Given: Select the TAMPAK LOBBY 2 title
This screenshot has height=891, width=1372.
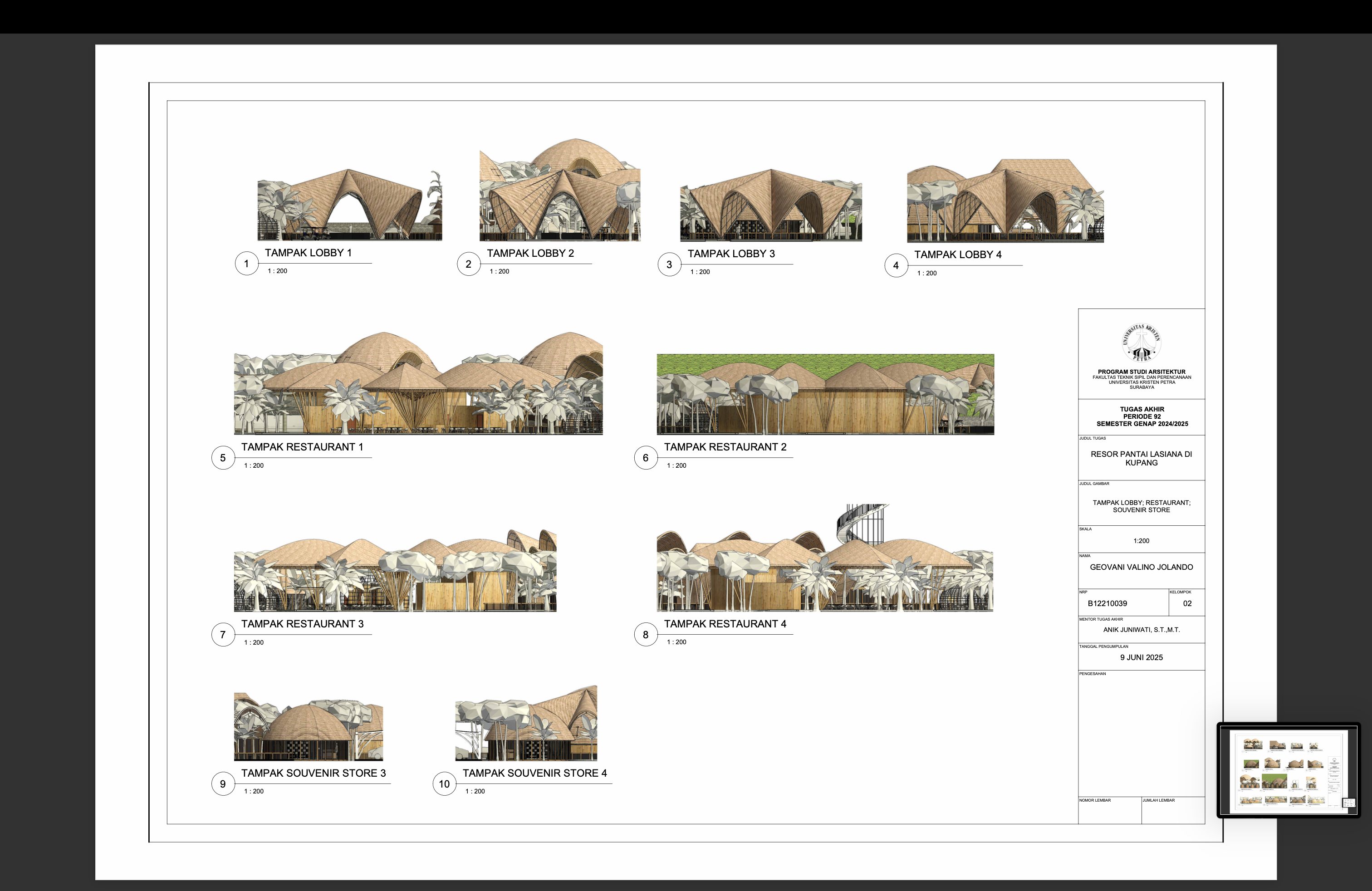Looking at the screenshot, I should coord(530,254).
